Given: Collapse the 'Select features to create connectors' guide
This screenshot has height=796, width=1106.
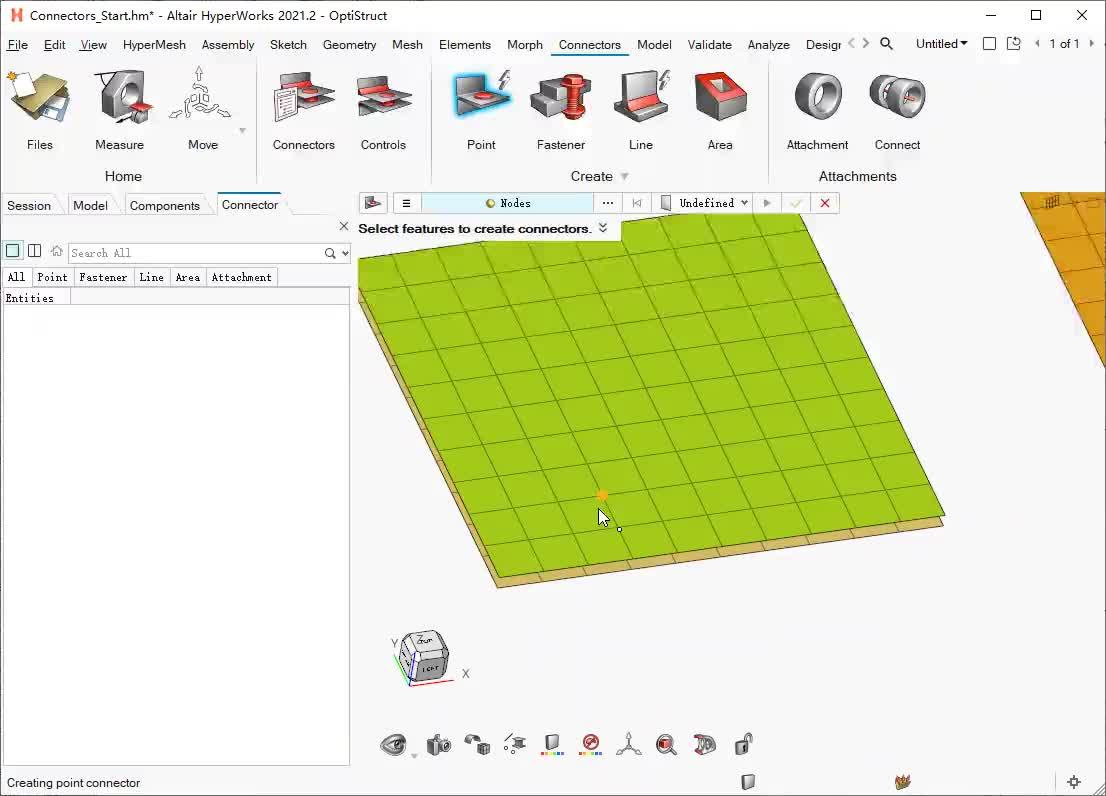Looking at the screenshot, I should (x=602, y=228).
